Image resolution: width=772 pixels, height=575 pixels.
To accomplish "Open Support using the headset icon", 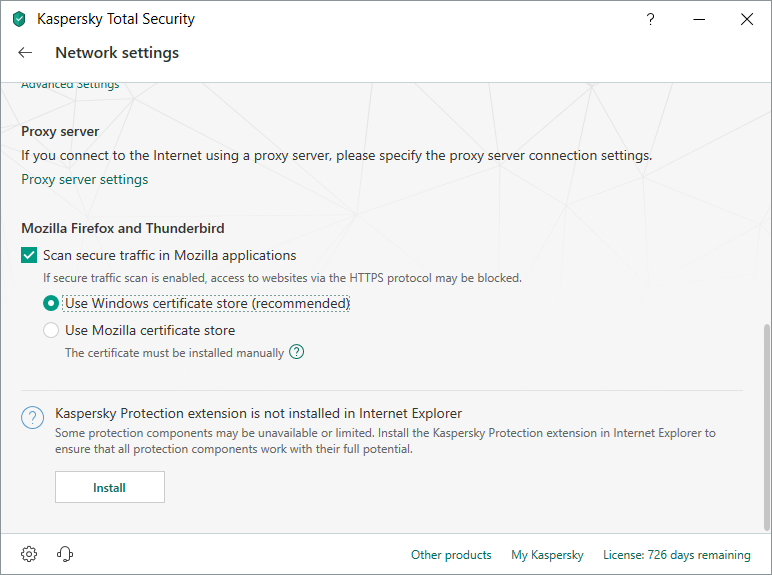I will 66,554.
